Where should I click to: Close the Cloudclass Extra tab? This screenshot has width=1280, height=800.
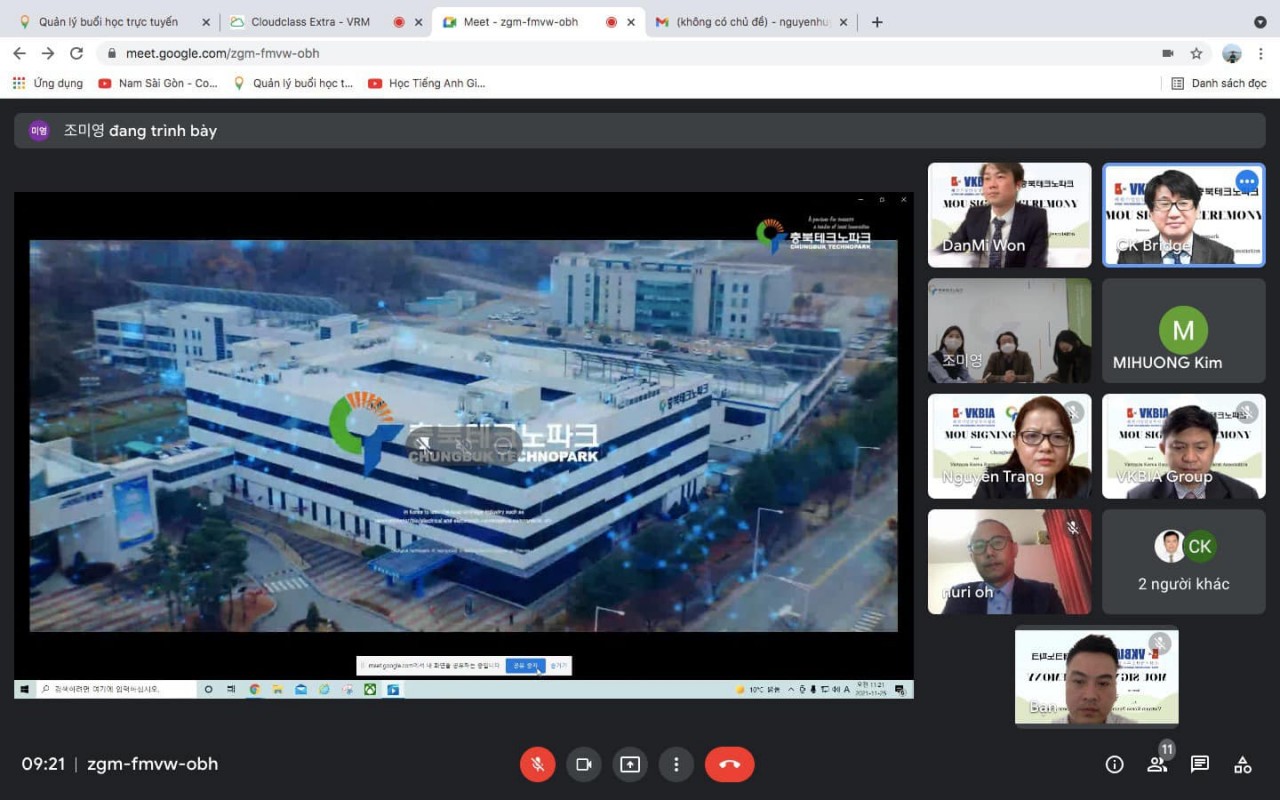(419, 22)
